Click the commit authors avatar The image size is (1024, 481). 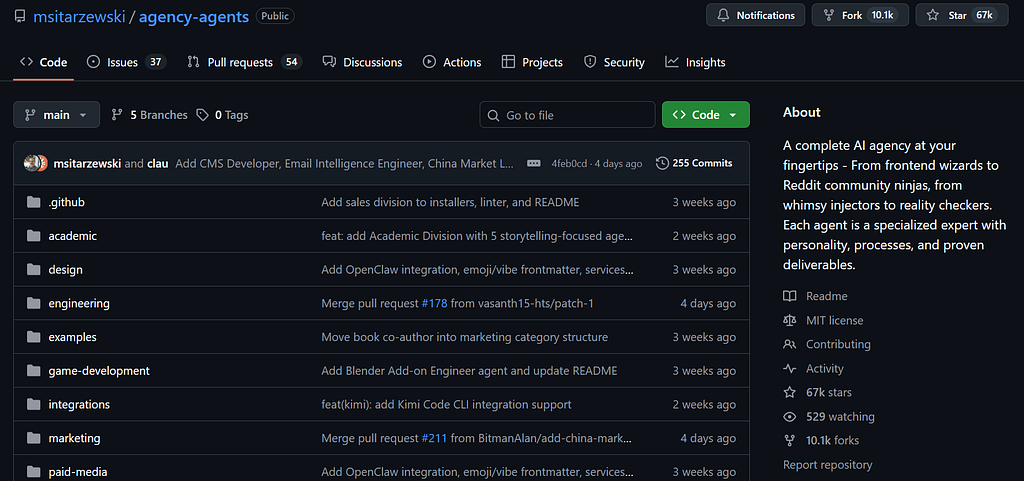[36, 163]
